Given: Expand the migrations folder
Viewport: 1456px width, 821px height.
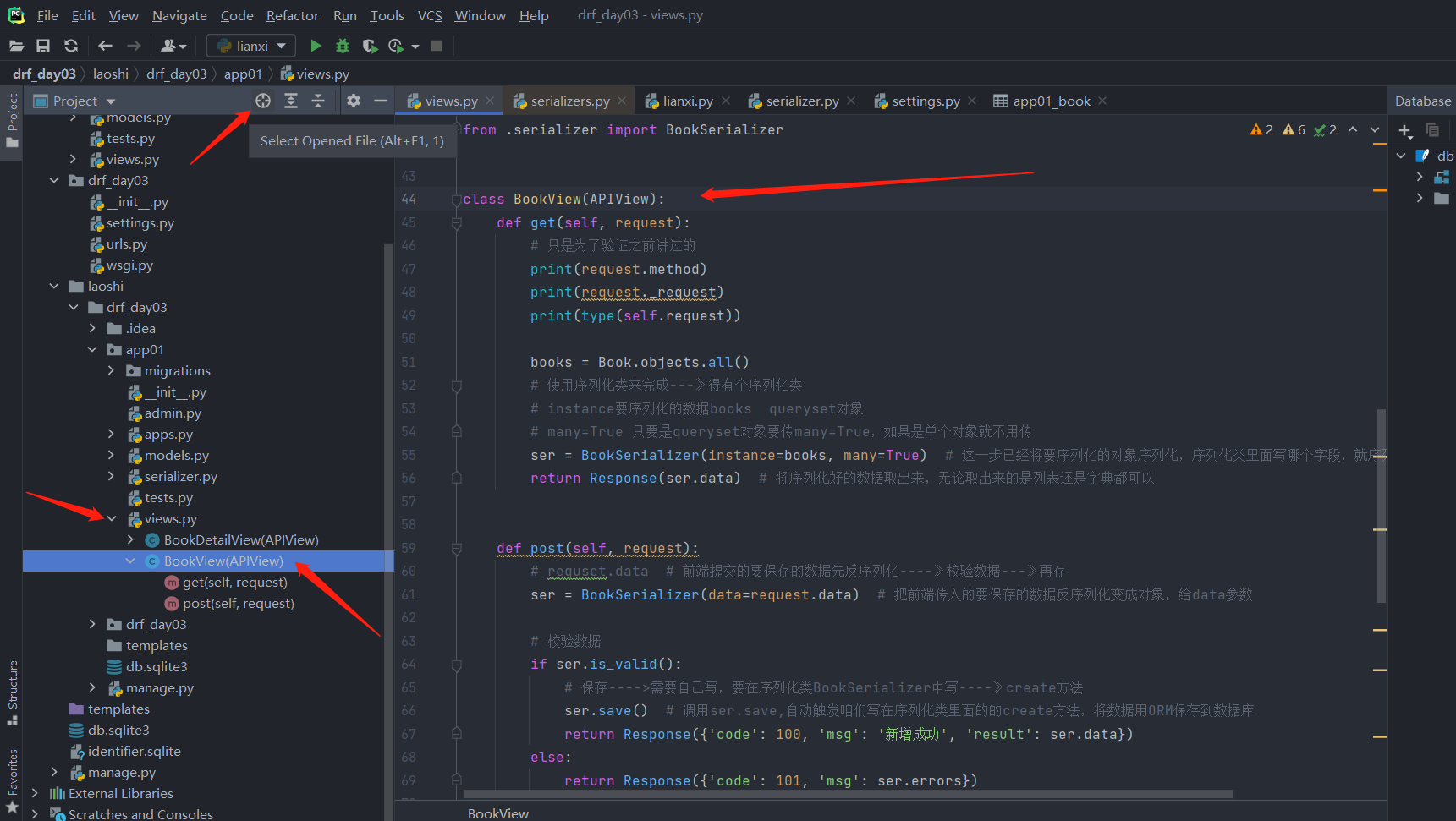Looking at the screenshot, I should (111, 370).
